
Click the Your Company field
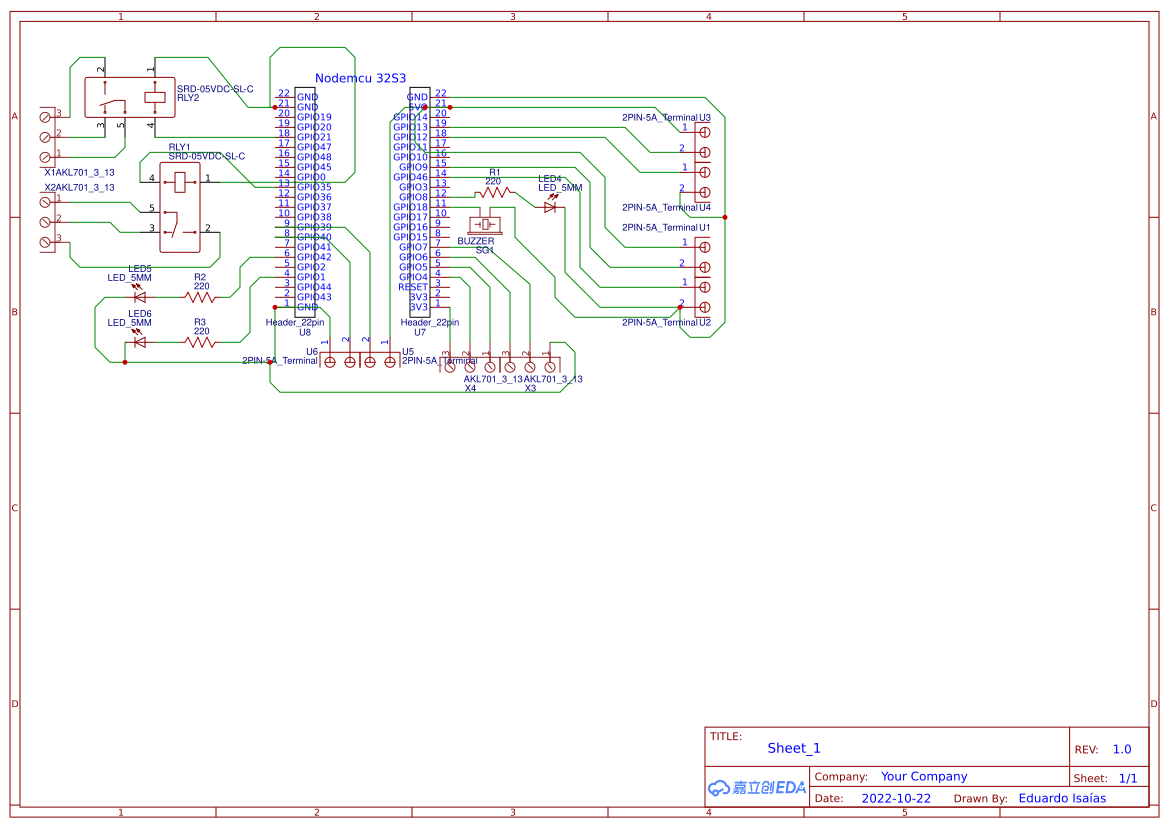click(x=924, y=776)
